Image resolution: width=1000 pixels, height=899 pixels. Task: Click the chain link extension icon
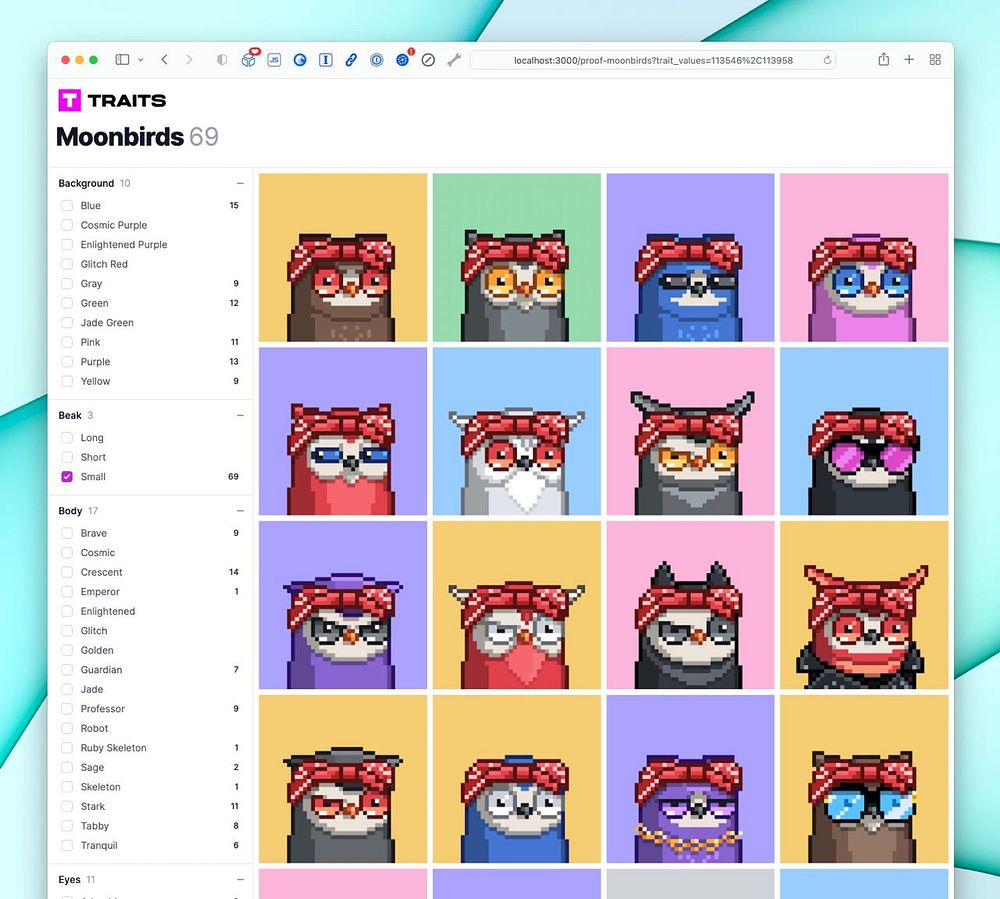[x=351, y=60]
